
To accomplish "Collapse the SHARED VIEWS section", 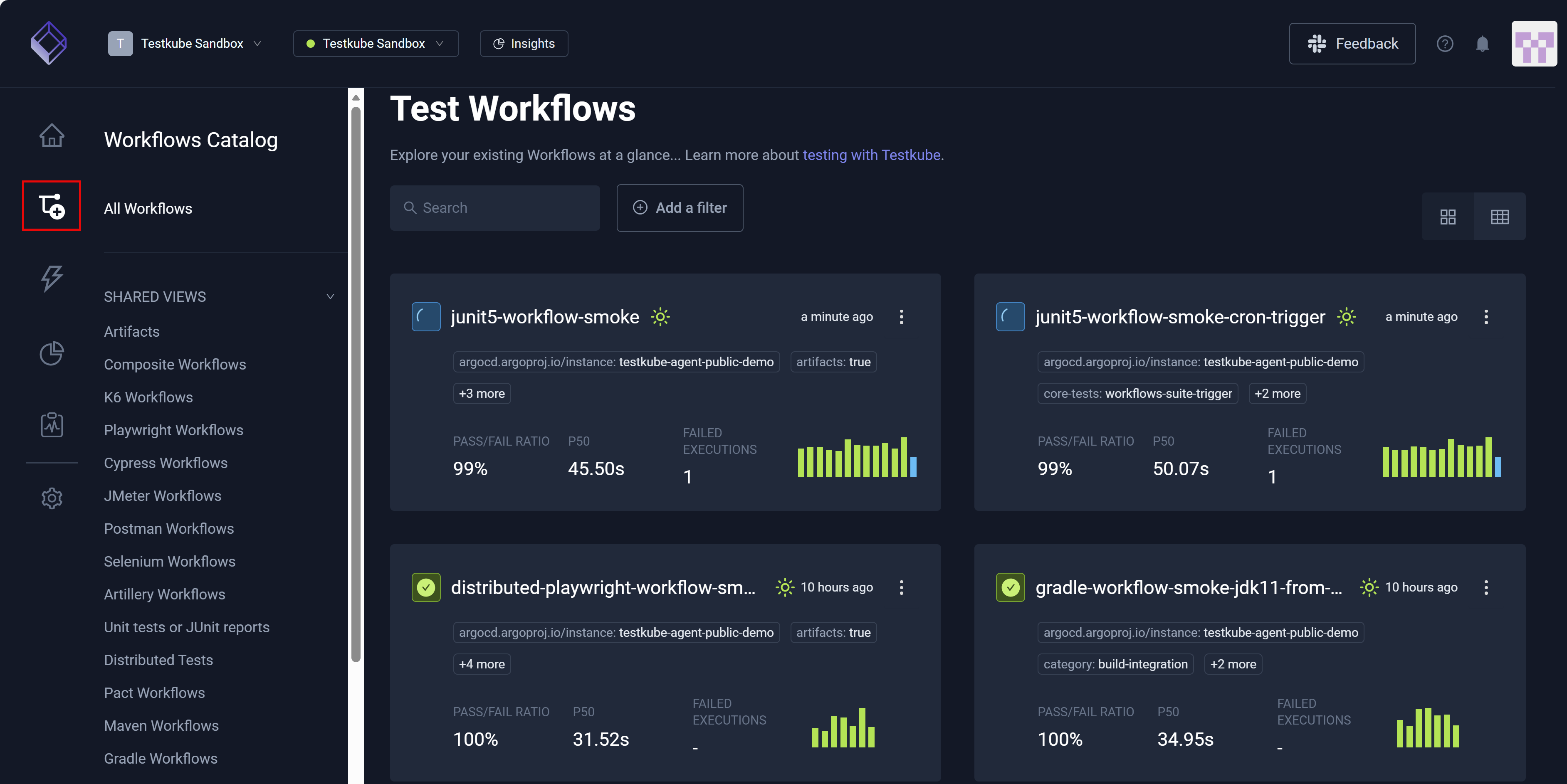I will coord(330,297).
